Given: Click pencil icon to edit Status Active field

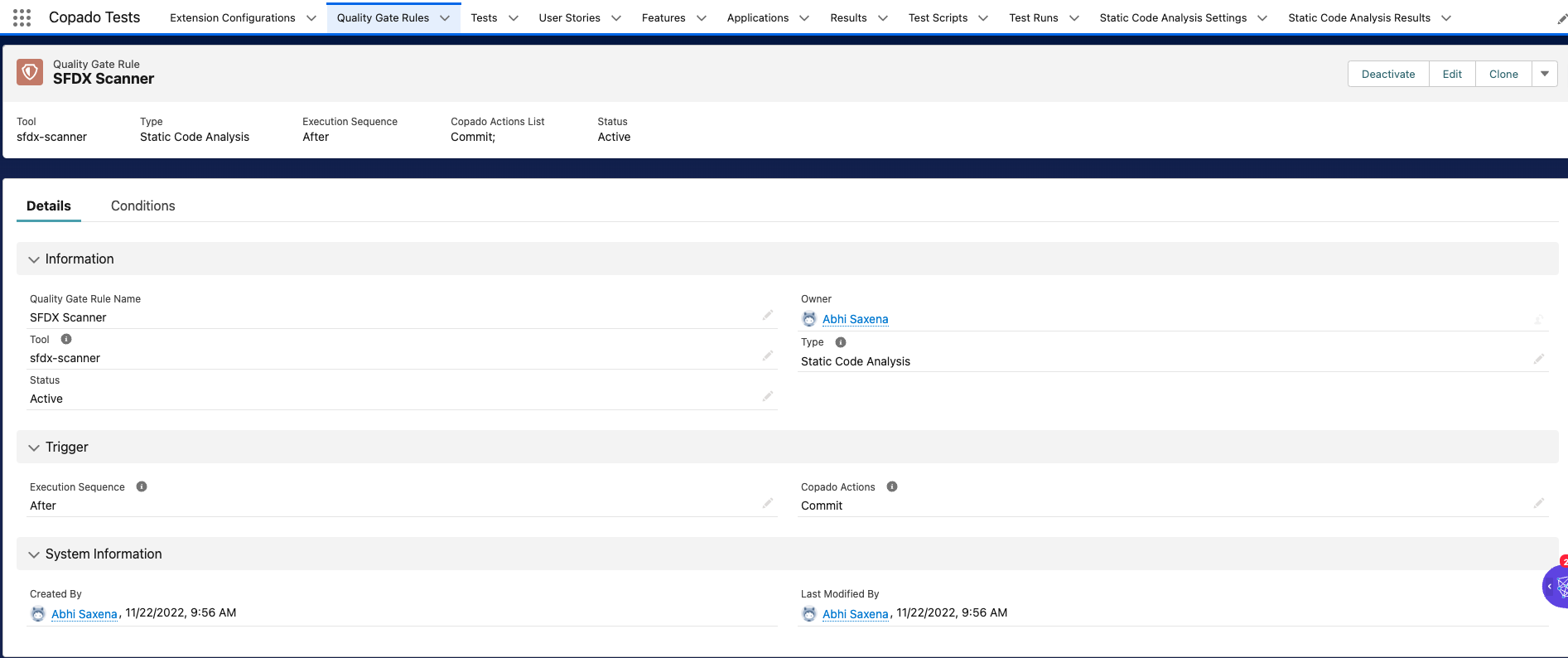Looking at the screenshot, I should (x=768, y=396).
